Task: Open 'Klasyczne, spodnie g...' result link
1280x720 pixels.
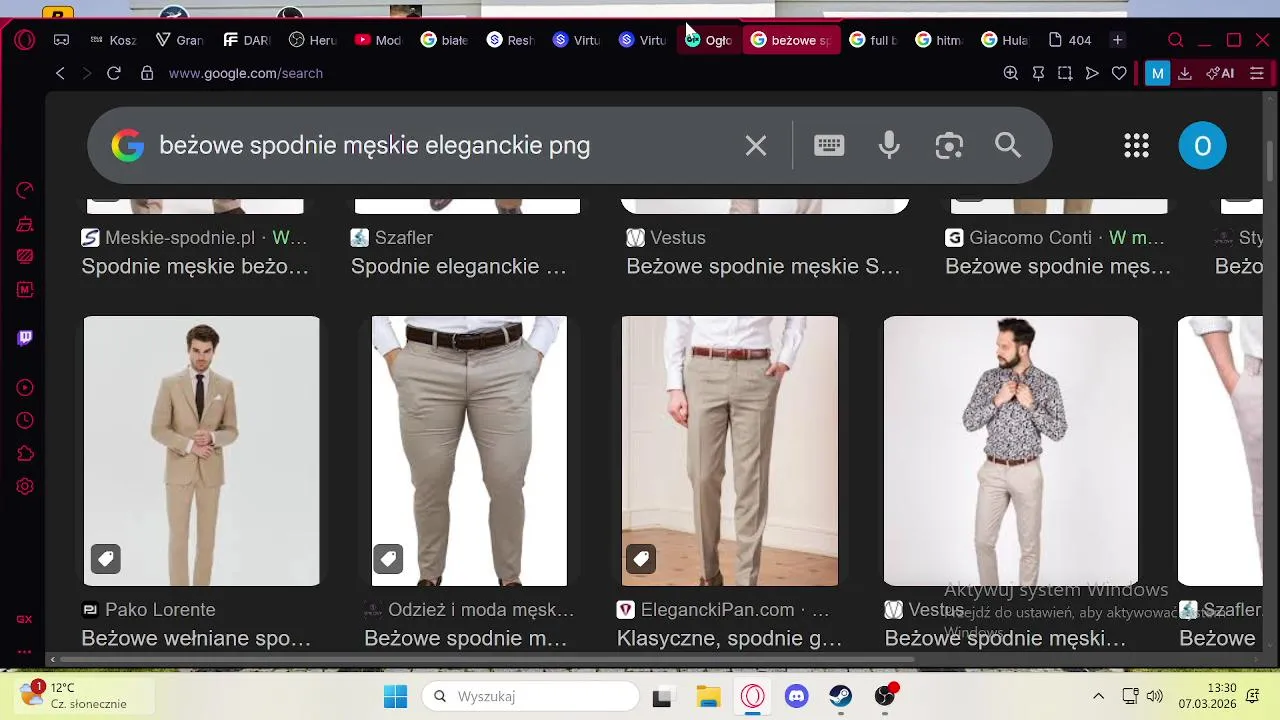Action: coord(729,638)
